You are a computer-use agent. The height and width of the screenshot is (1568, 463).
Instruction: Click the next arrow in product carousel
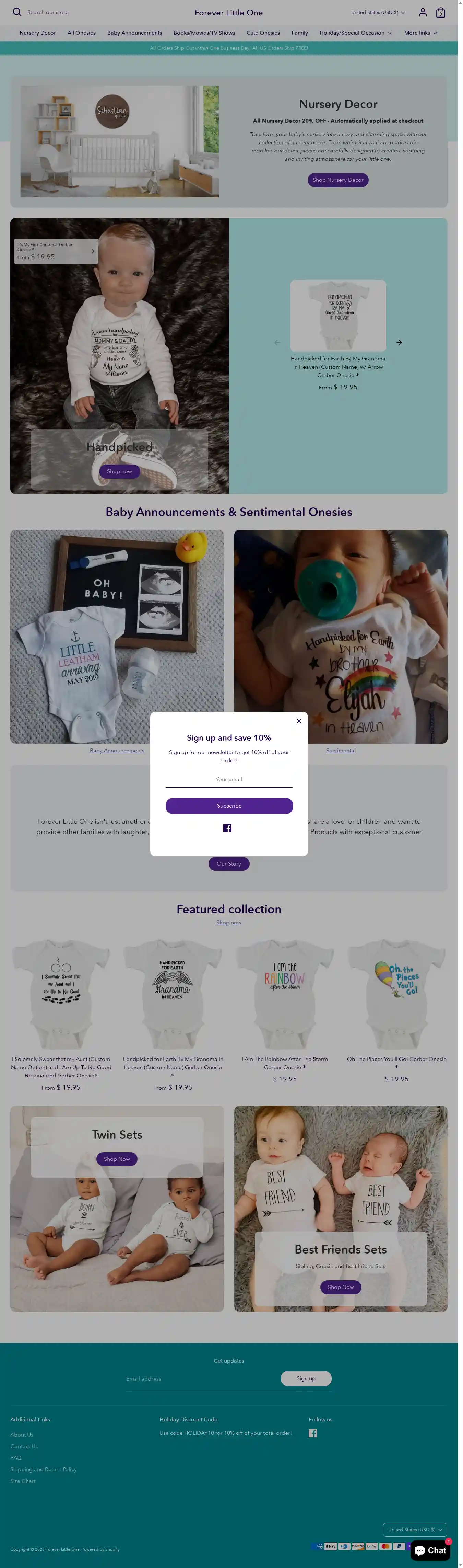tap(399, 343)
